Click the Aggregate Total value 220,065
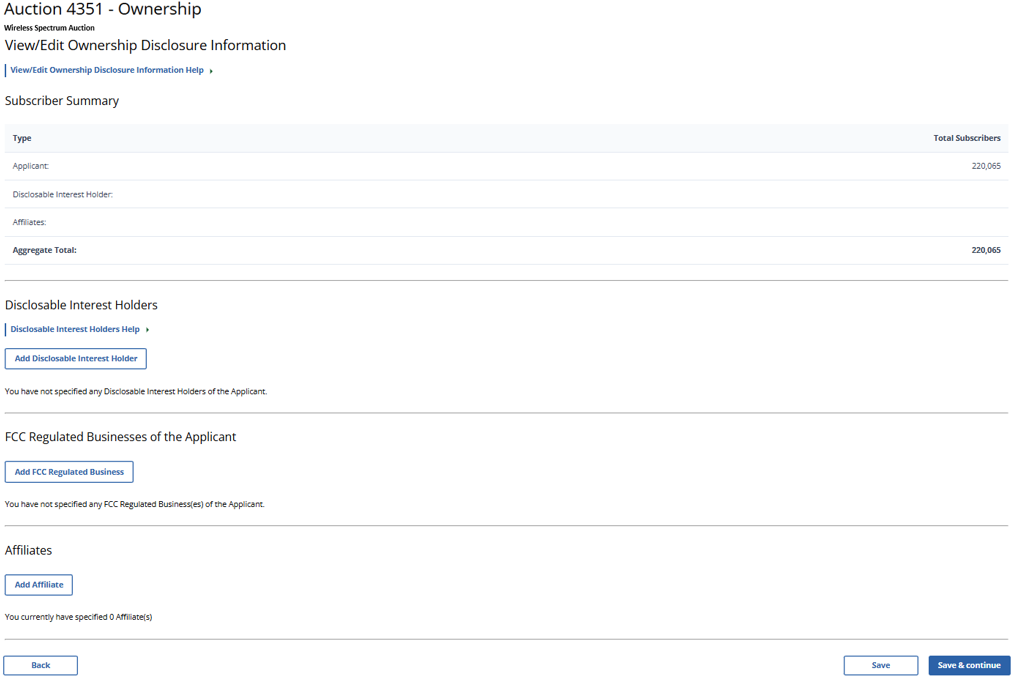Image resolution: width=1021 pixels, height=683 pixels. (985, 250)
